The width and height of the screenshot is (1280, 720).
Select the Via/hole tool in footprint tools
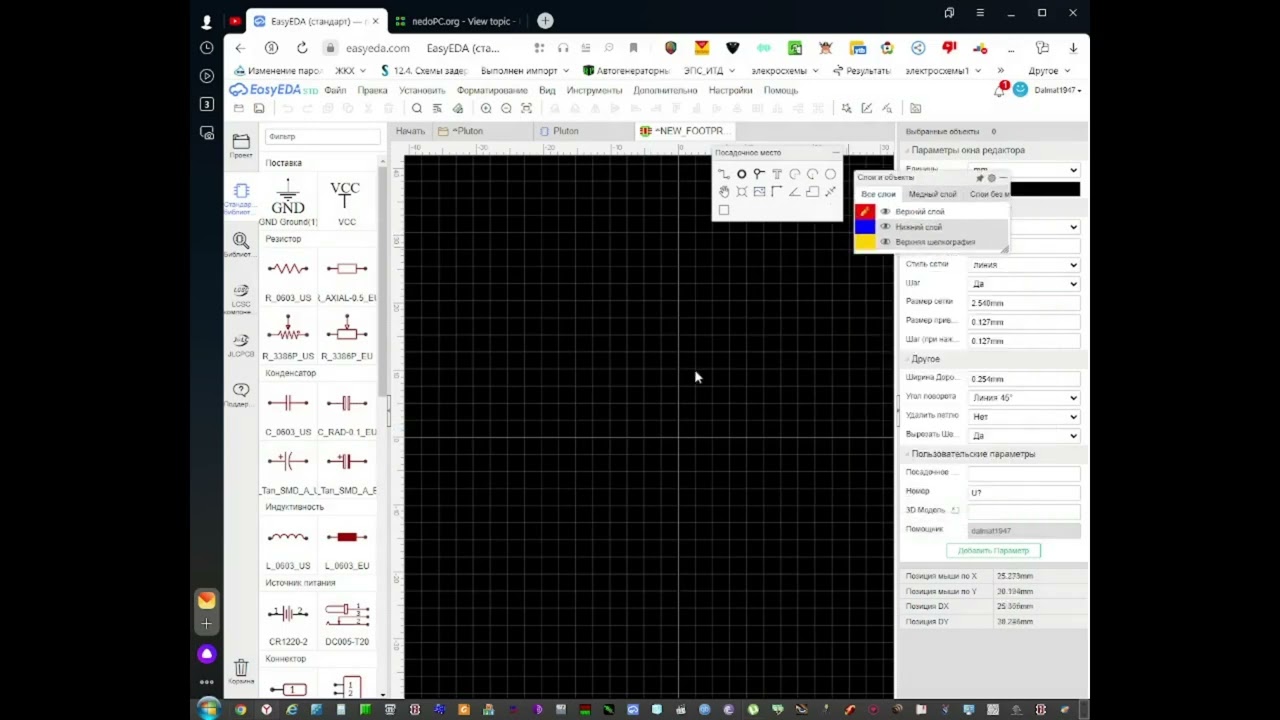pyautogui.click(x=759, y=174)
